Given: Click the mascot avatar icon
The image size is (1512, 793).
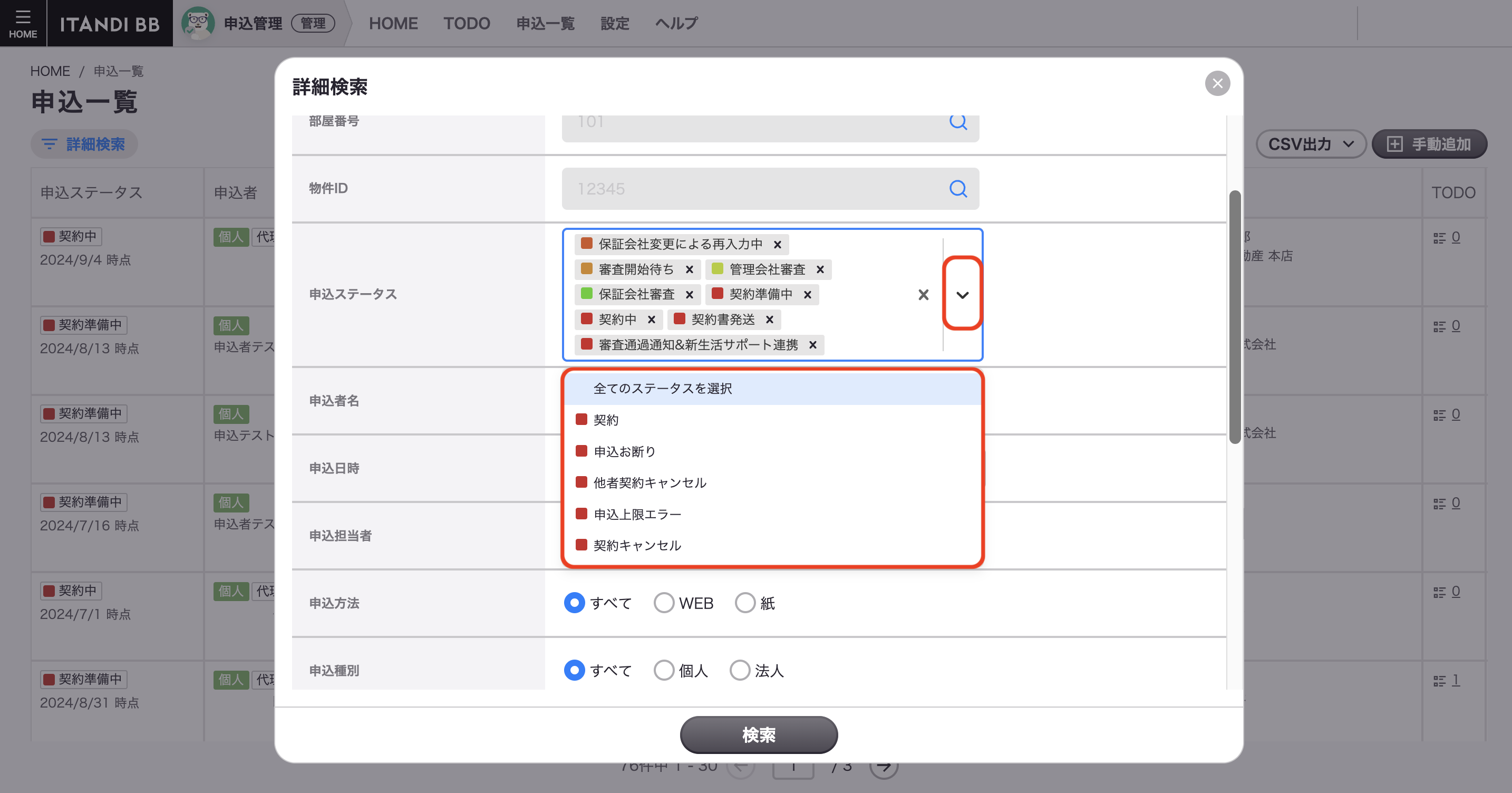Looking at the screenshot, I should click(198, 23).
